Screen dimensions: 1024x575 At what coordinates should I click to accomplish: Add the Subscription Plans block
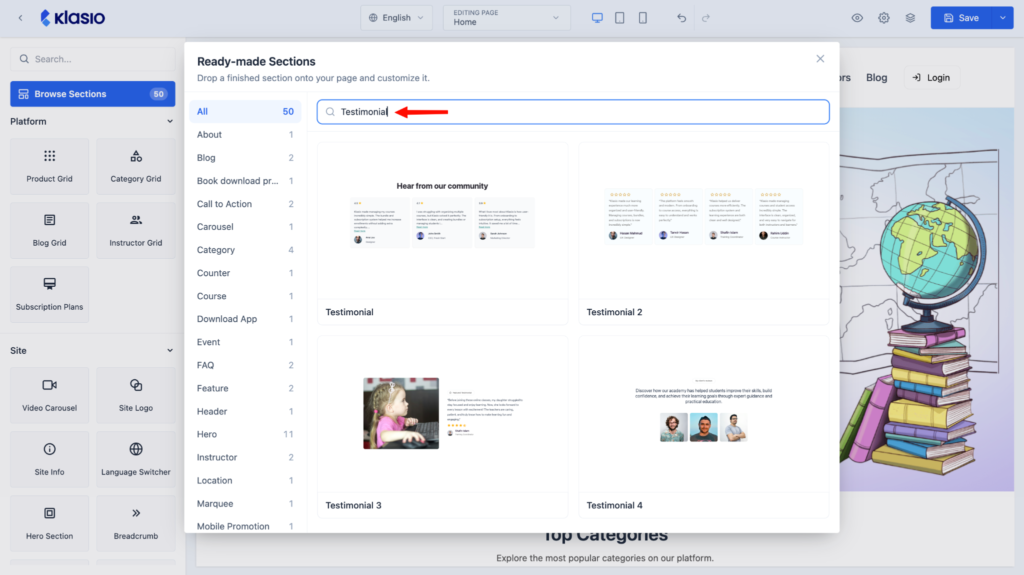pos(50,294)
